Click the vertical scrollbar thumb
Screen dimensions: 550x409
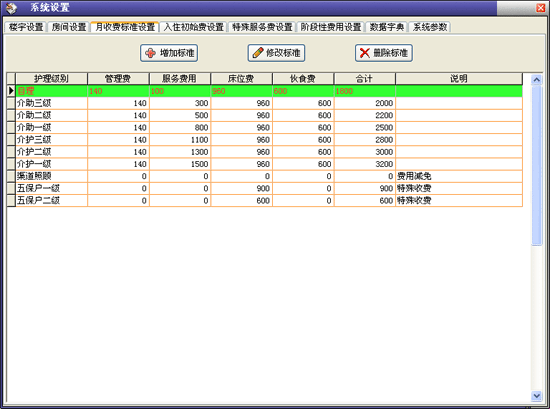(x=536, y=166)
